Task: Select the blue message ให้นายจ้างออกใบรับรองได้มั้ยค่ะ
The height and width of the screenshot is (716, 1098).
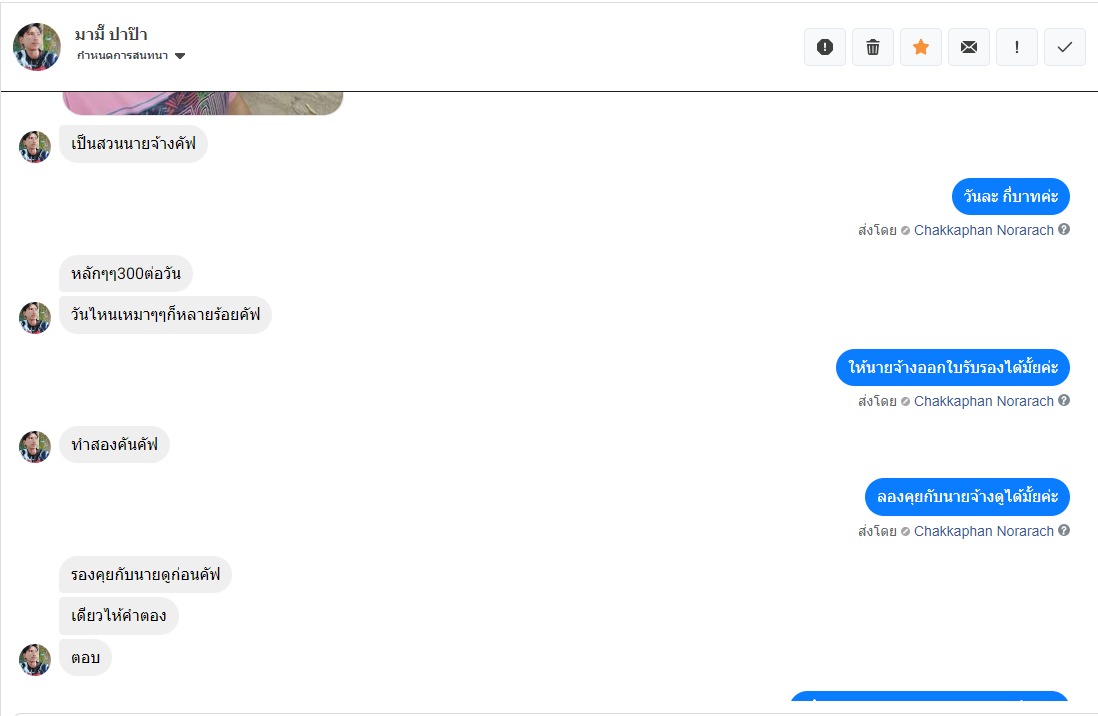Action: [952, 367]
